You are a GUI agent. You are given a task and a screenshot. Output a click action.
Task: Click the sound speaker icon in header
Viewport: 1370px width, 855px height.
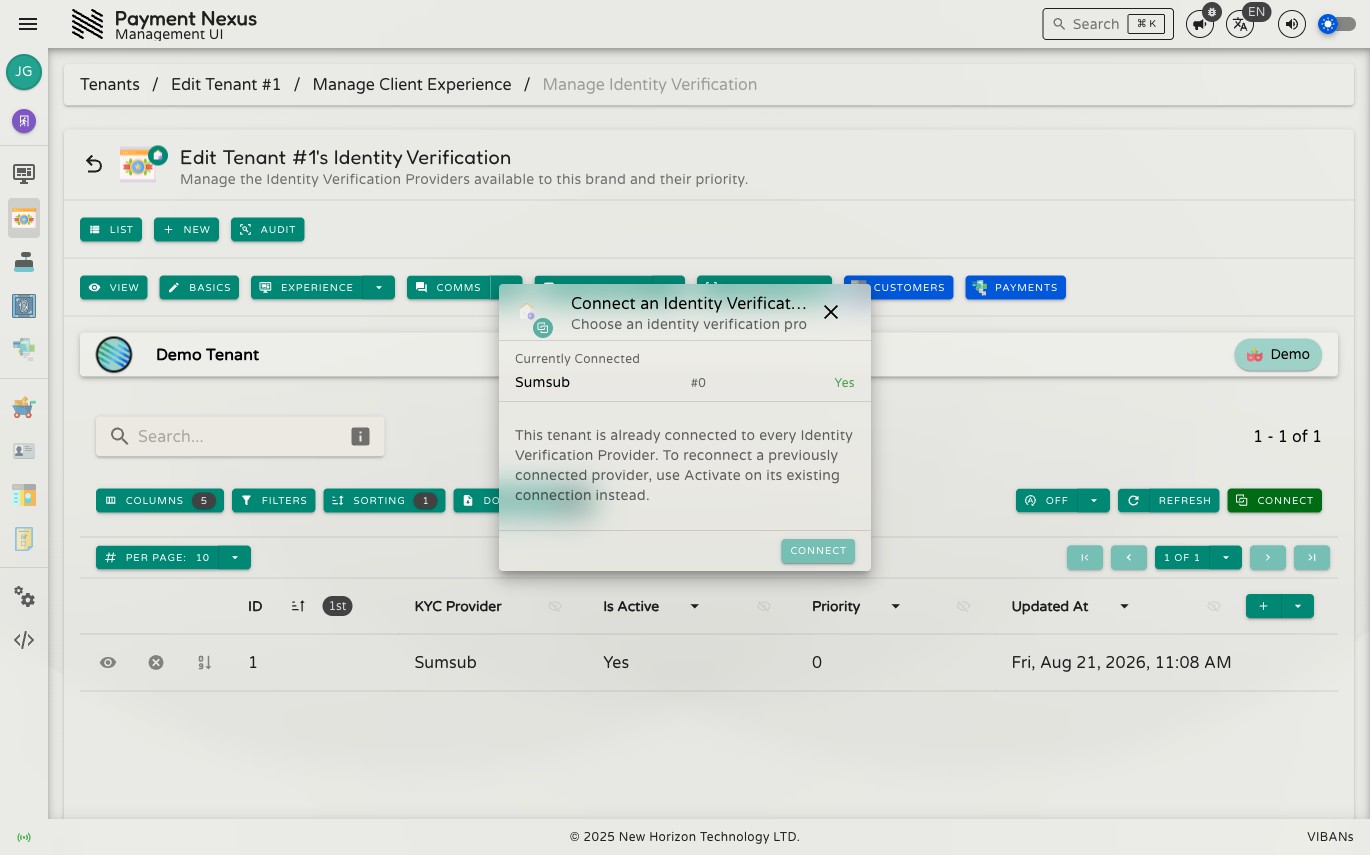coord(1292,24)
